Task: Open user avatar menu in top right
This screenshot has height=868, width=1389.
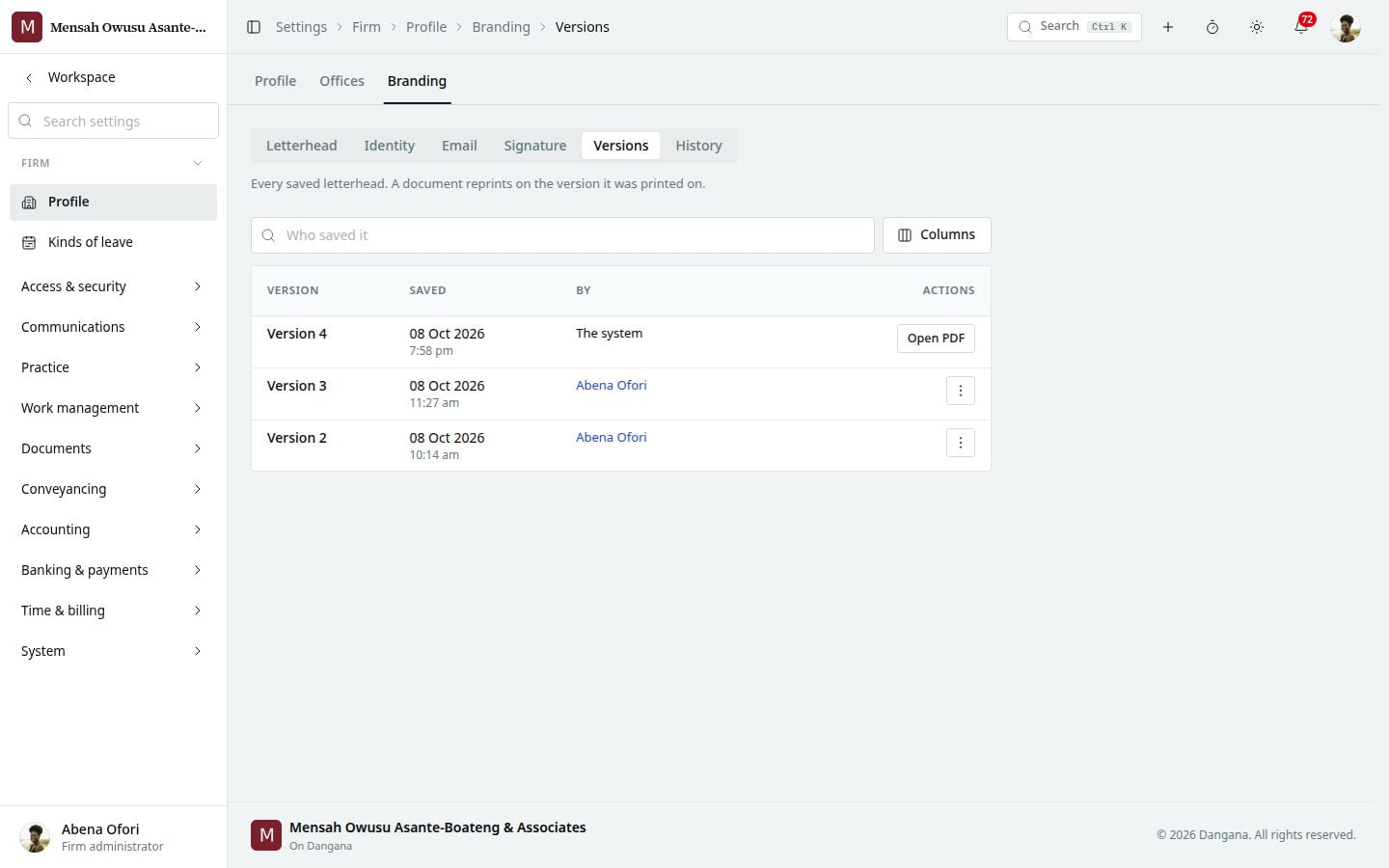Action: pyautogui.click(x=1346, y=27)
